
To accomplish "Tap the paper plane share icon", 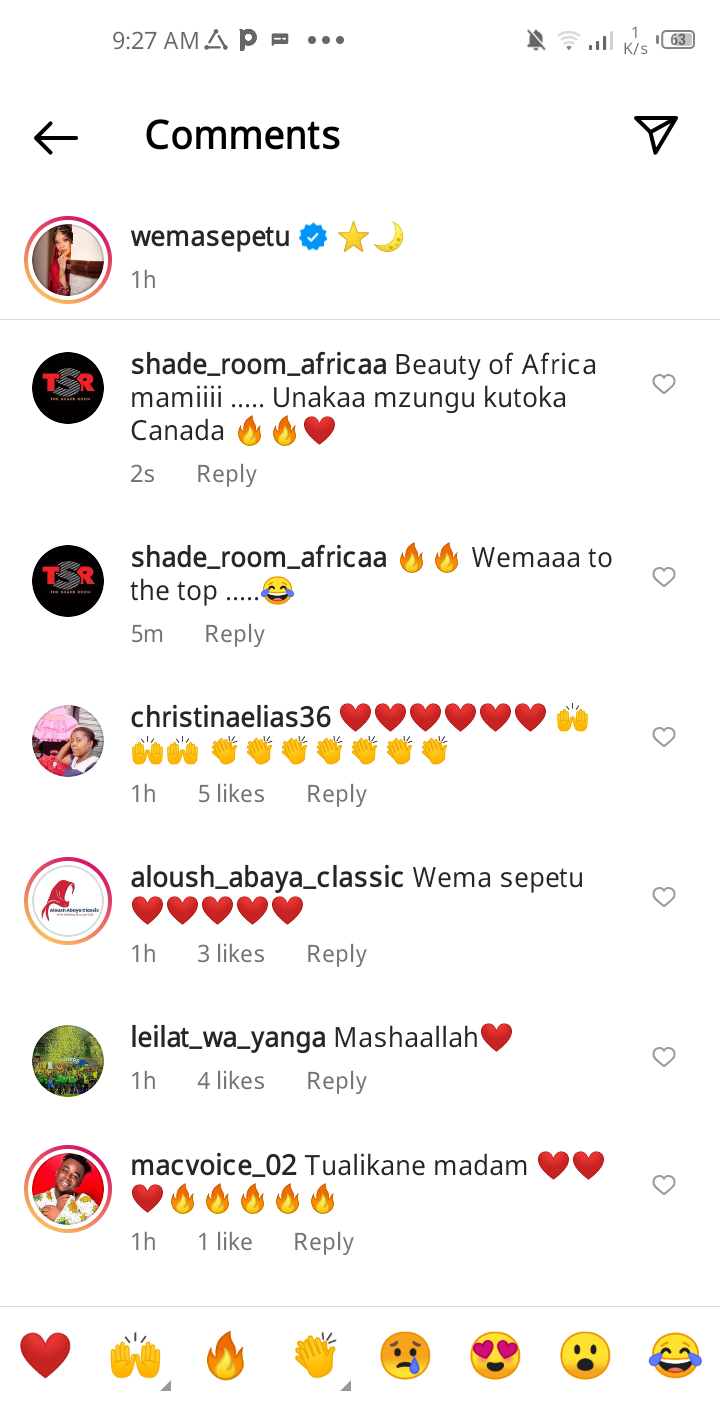I will (656, 135).
